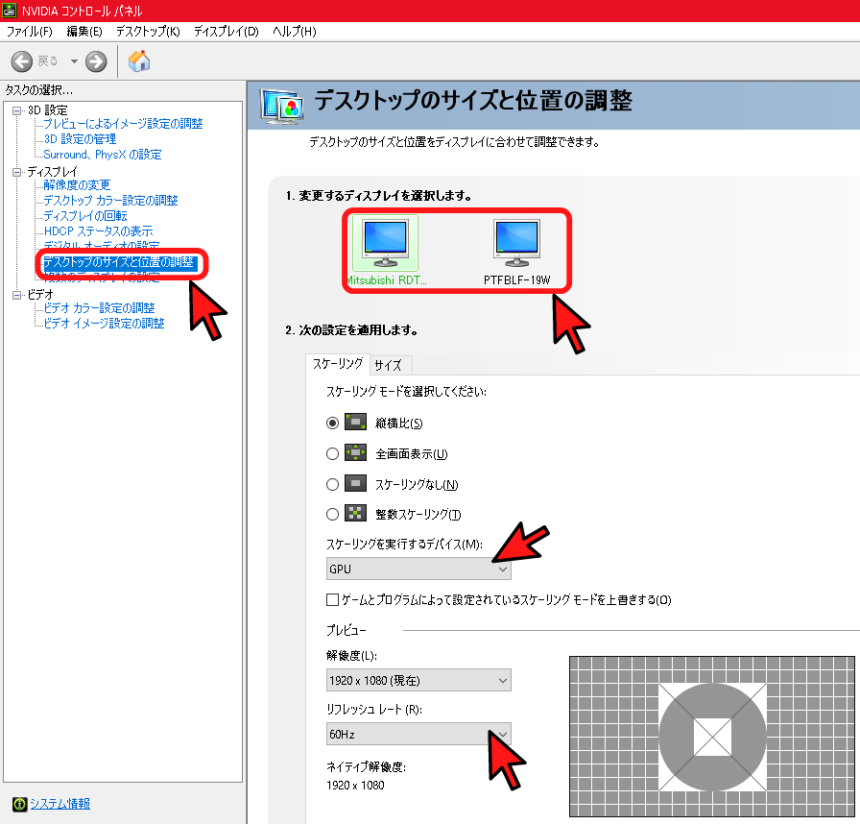Open ビデオ イメージ設定の調整
The image size is (860, 824).
click(x=104, y=323)
